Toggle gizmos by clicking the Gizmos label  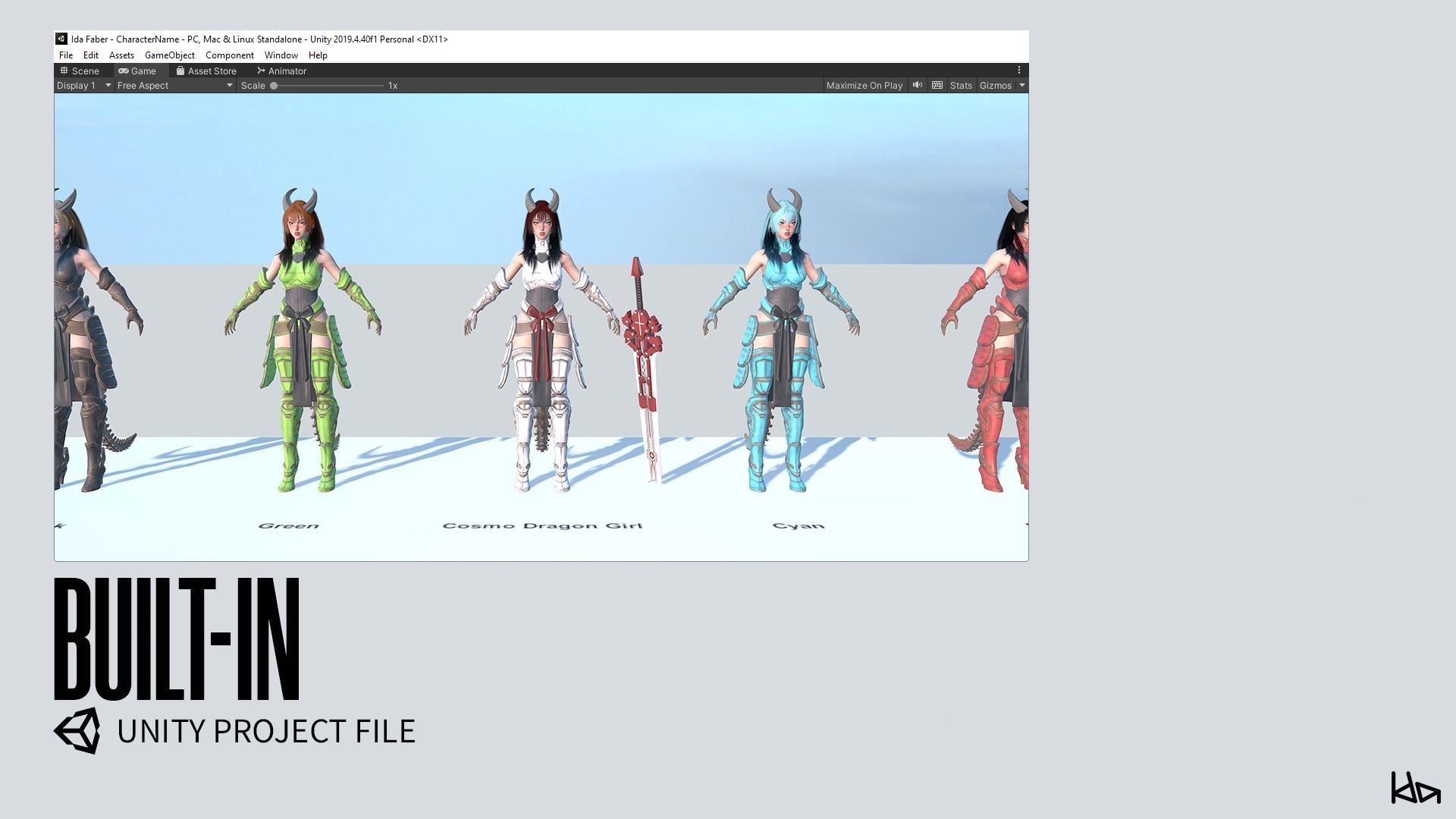pos(994,85)
